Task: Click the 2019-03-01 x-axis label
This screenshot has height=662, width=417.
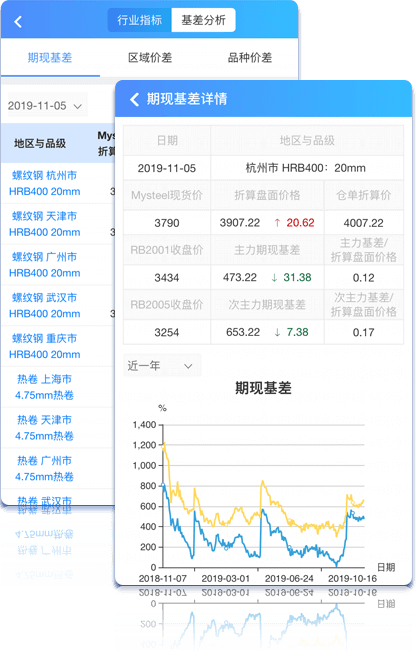Action: (225, 578)
